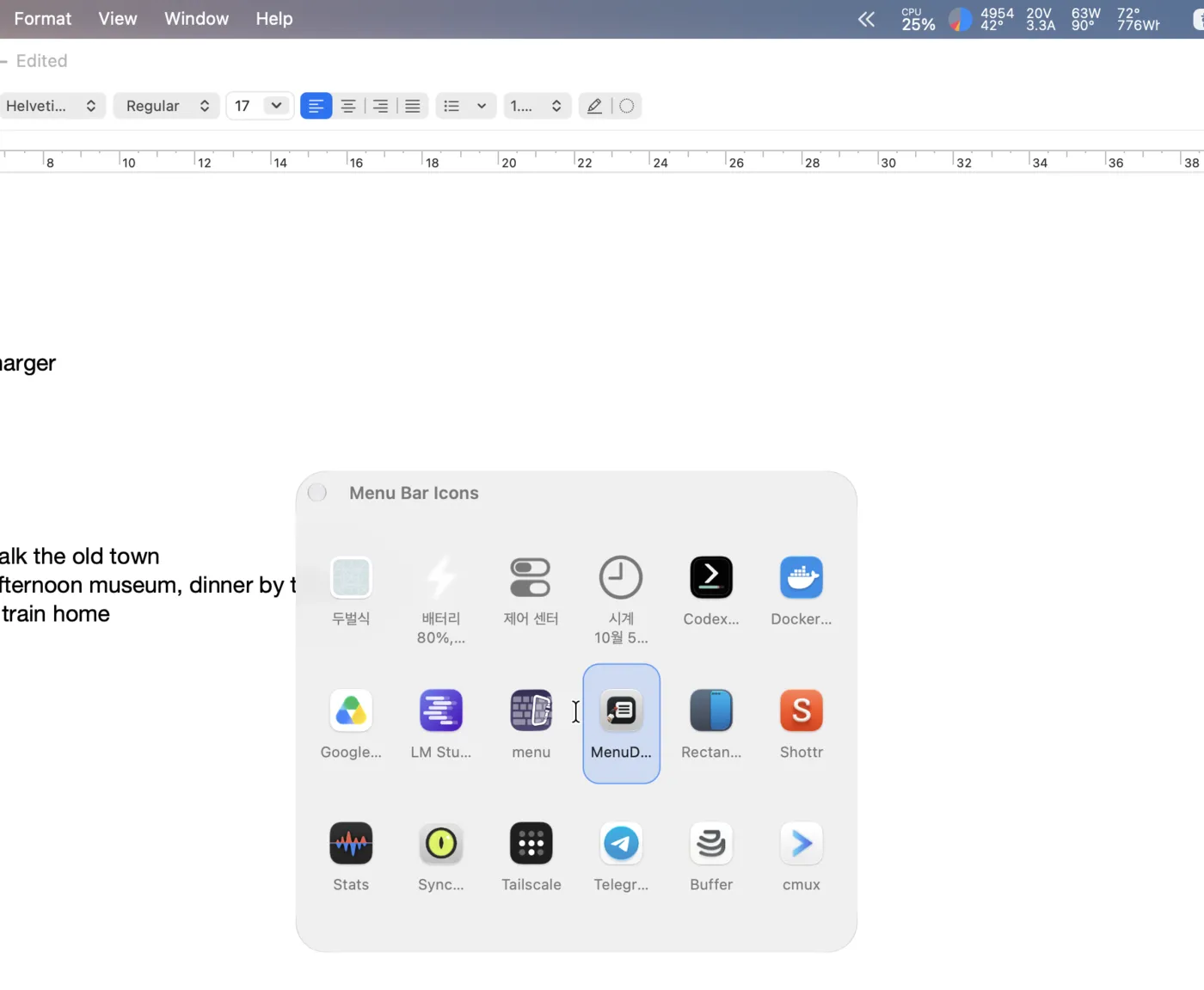Click the Sync... app icon
Viewport: 1204px width, 990px height.
point(441,844)
